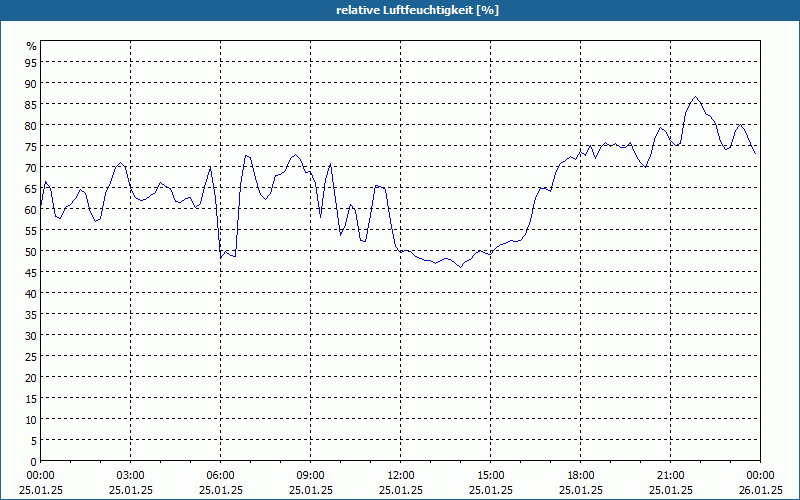
Task: Click the 15:00 time axis label
Action: point(491,476)
